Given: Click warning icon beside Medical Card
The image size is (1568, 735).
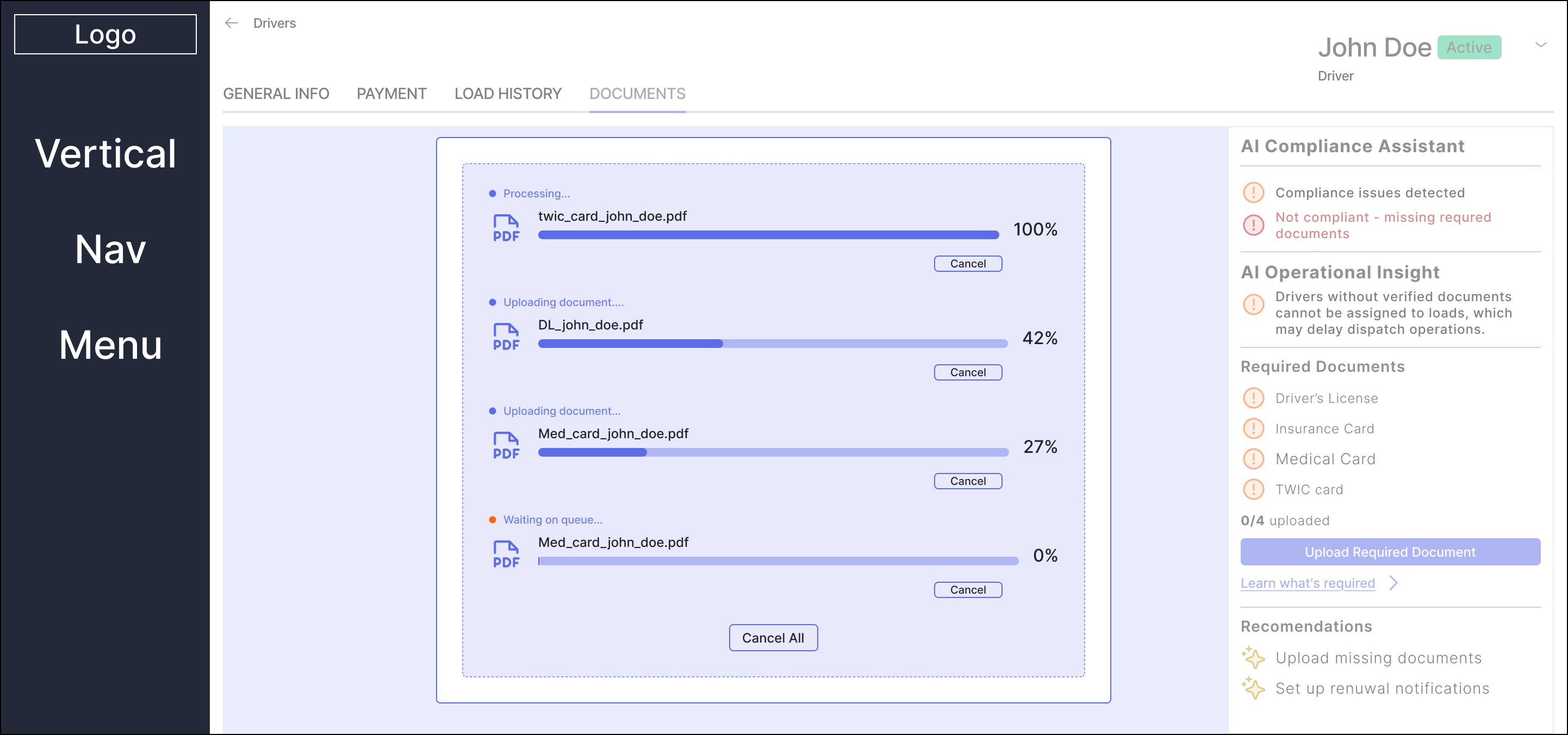Looking at the screenshot, I should pos(1253,459).
